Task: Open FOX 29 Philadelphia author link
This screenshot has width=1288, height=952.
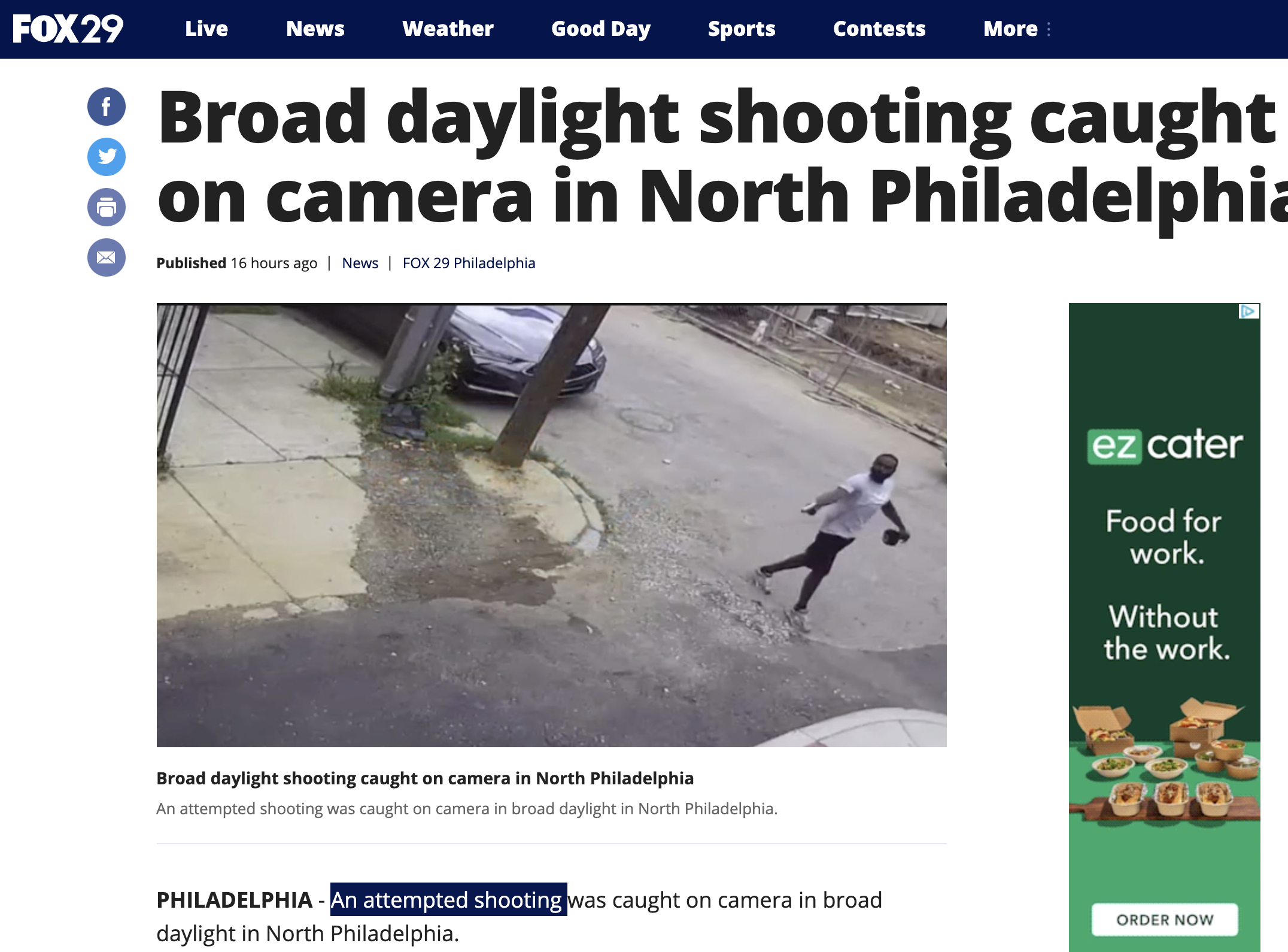Action: tap(469, 263)
